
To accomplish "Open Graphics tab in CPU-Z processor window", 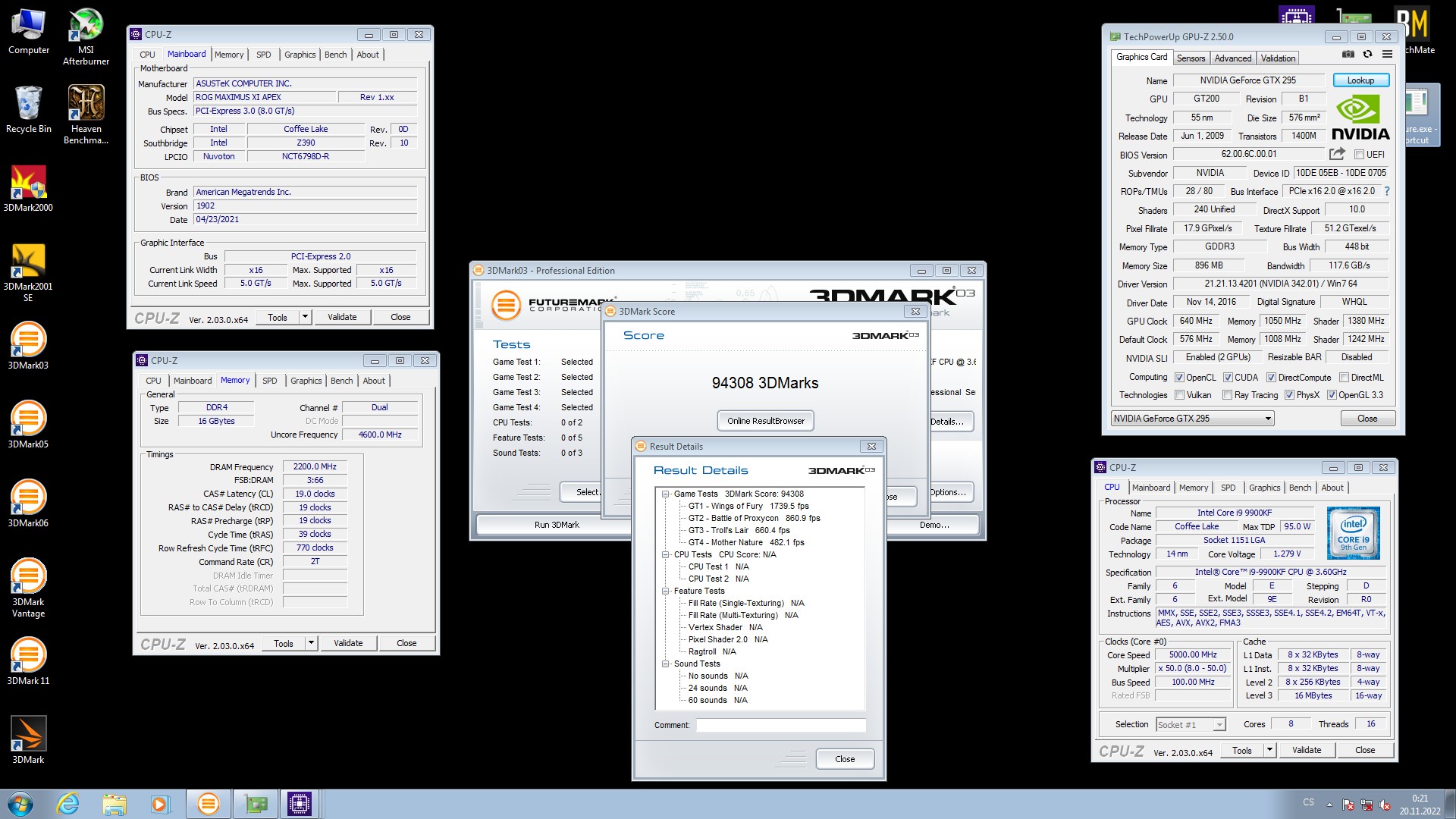I will (x=1264, y=488).
